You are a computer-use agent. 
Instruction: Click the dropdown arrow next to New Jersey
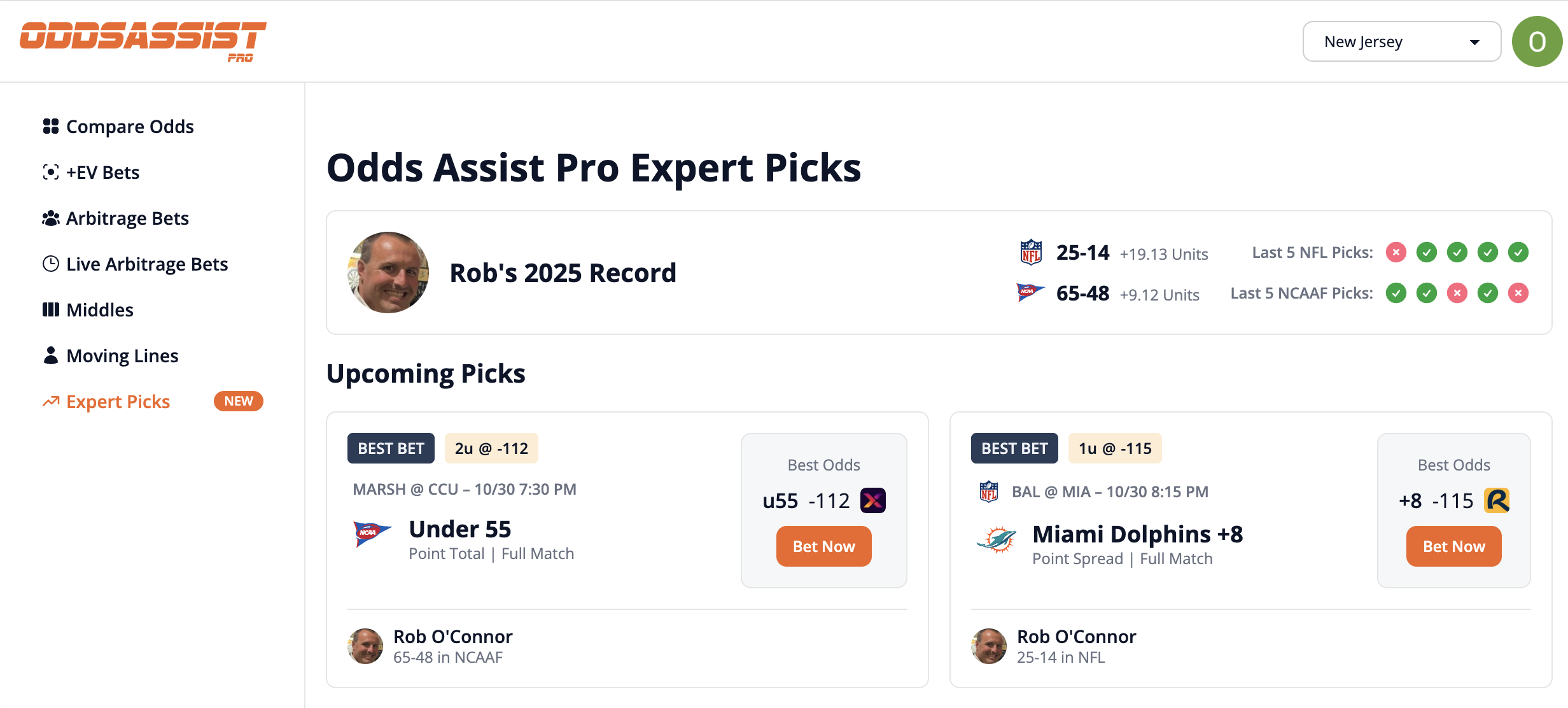coord(1475,41)
